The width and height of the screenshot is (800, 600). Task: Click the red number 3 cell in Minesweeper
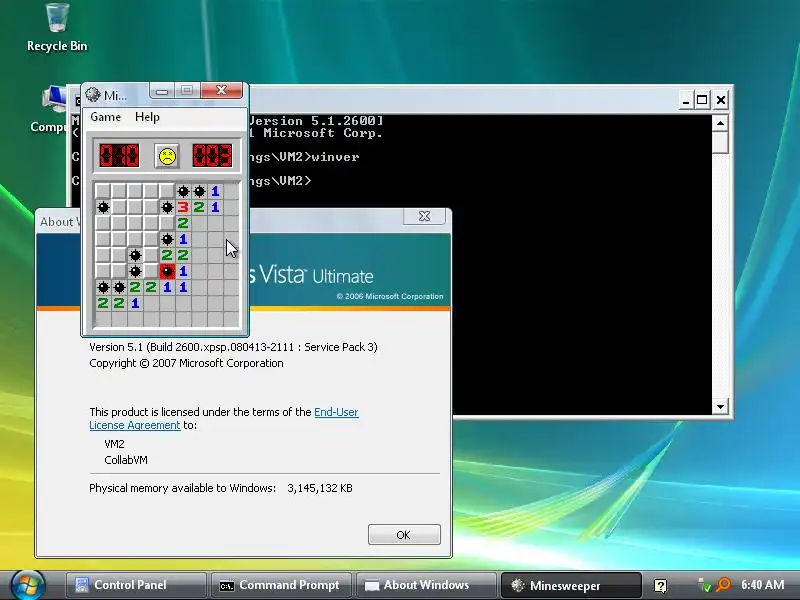tap(183, 207)
